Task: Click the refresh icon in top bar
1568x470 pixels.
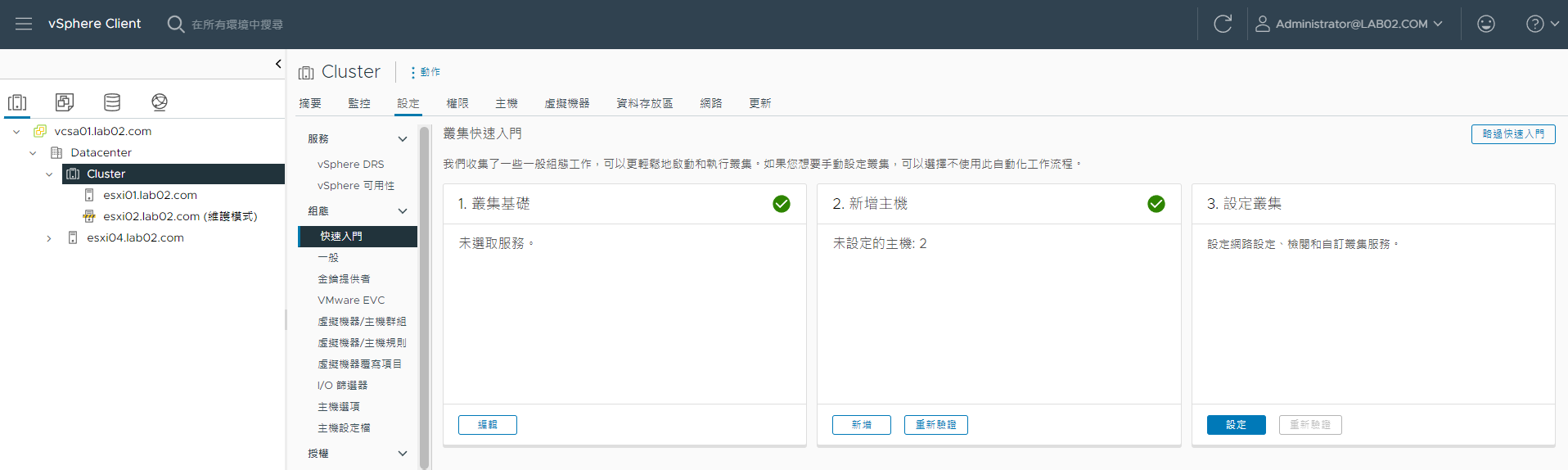Action: click(x=1223, y=24)
